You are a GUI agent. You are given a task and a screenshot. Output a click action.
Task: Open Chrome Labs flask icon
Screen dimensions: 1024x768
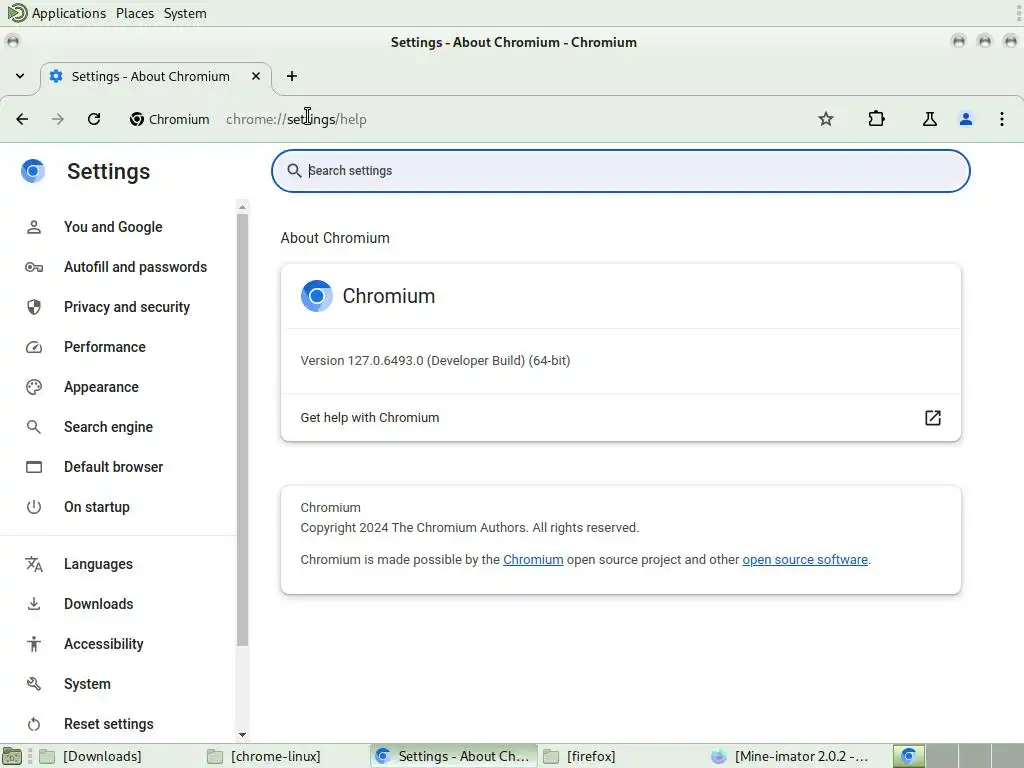click(929, 119)
